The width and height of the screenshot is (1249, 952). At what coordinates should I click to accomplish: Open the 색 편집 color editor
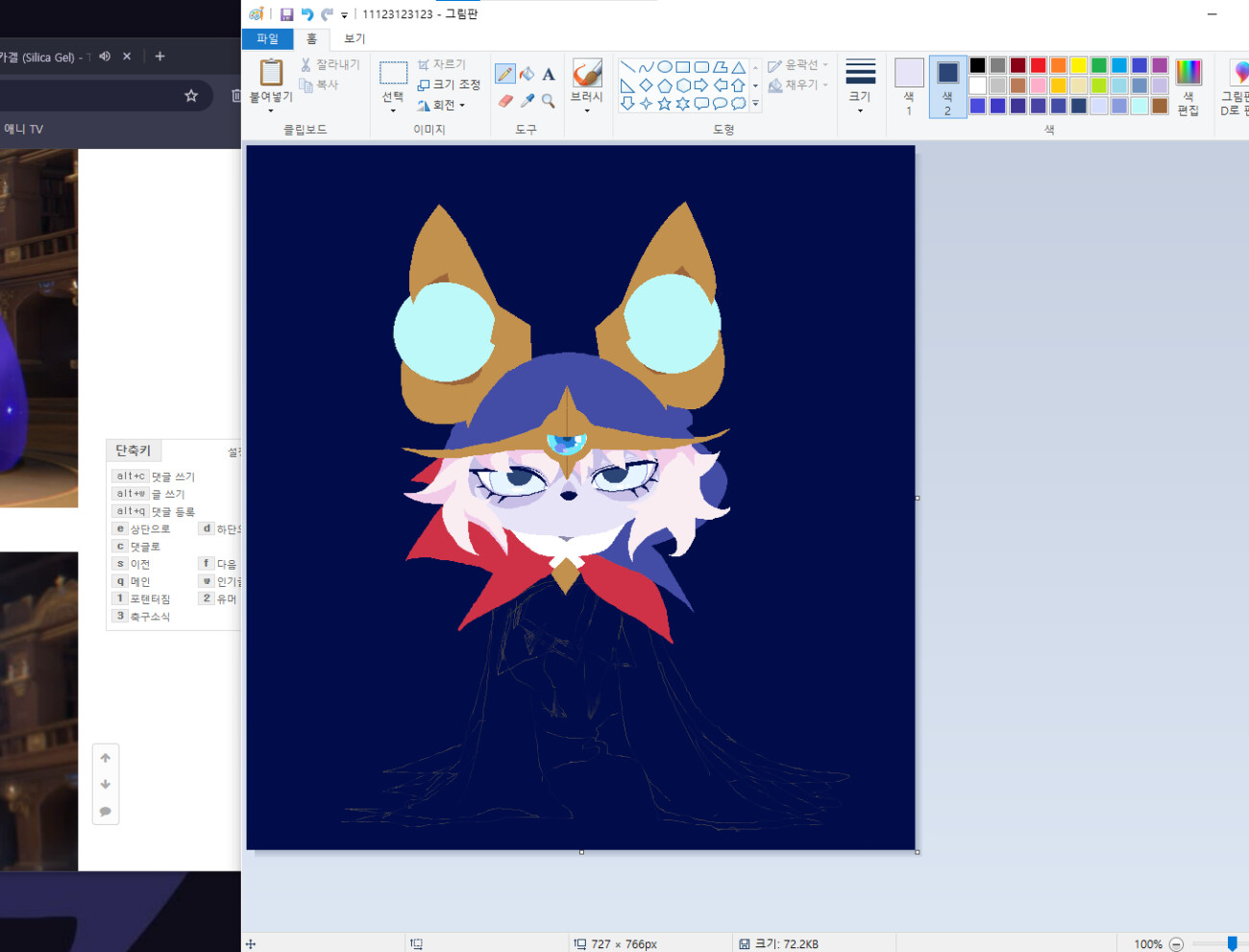pyautogui.click(x=1188, y=85)
